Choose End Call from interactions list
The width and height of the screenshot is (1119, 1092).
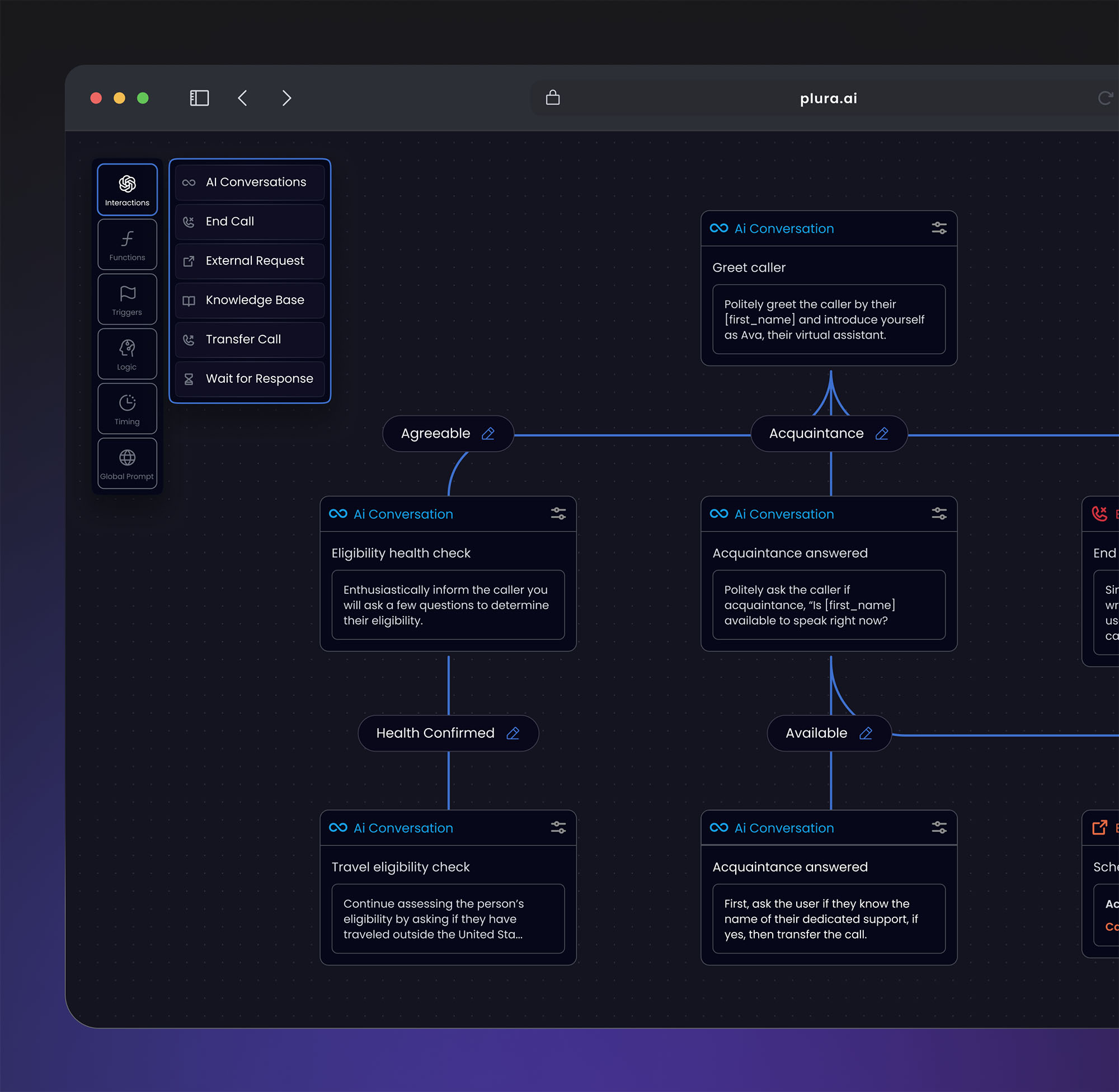pos(250,222)
